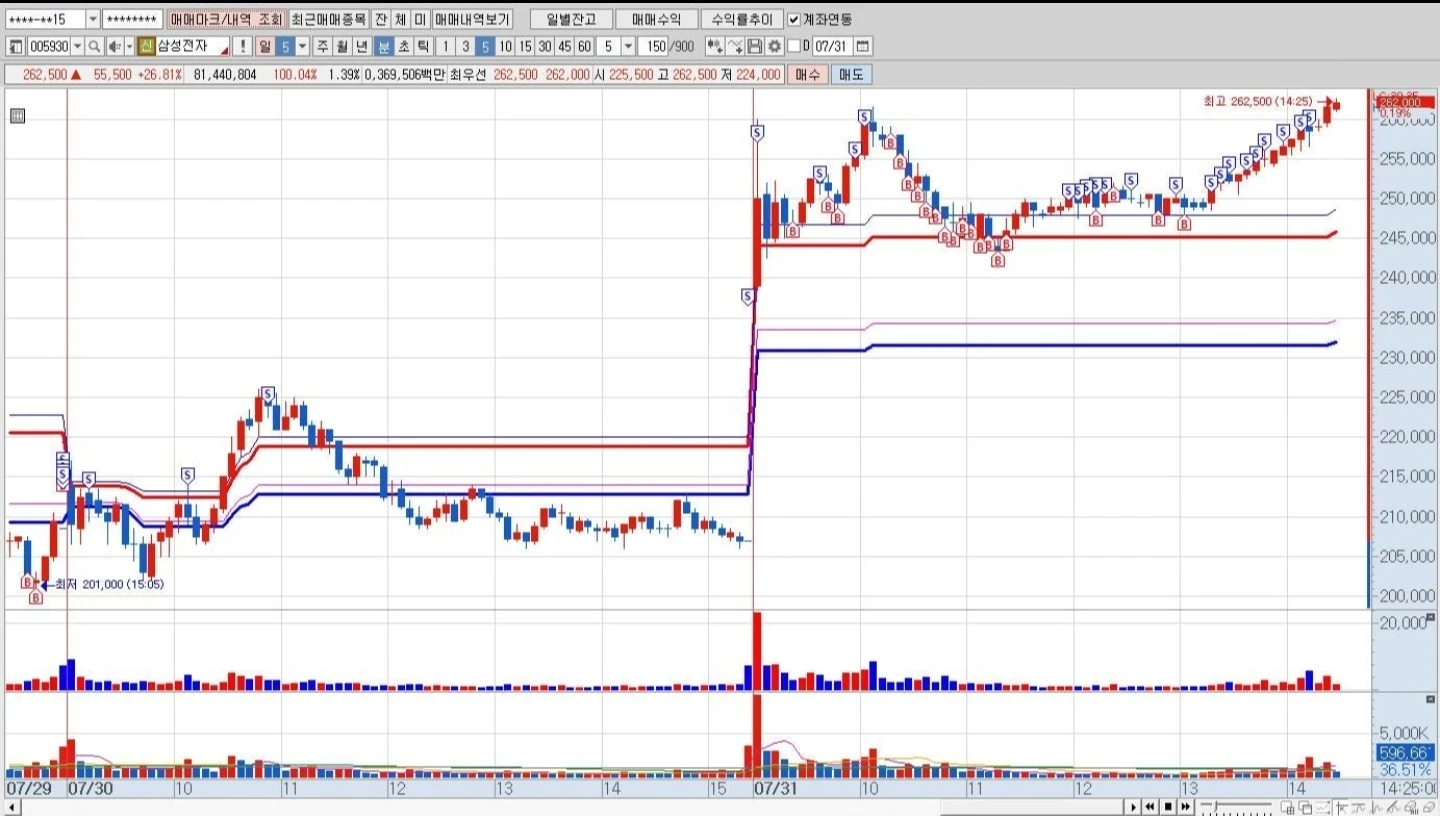Select the 주 weekly period toggle
This screenshot has height=816, width=1440.
(322, 46)
